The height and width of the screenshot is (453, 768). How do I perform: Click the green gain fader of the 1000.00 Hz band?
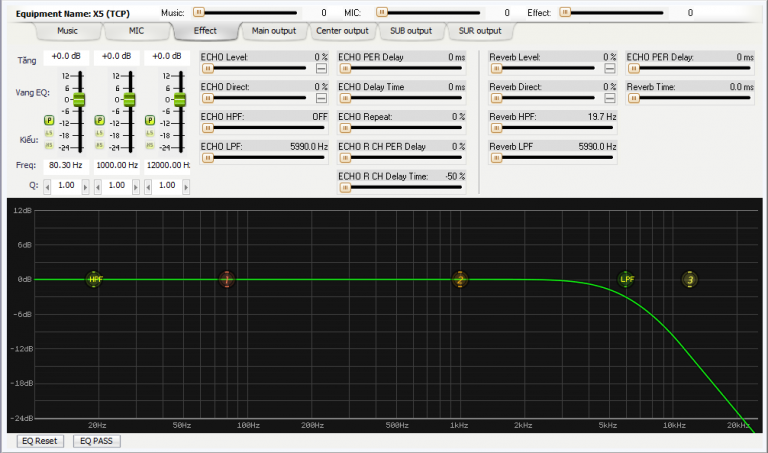[x=129, y=99]
